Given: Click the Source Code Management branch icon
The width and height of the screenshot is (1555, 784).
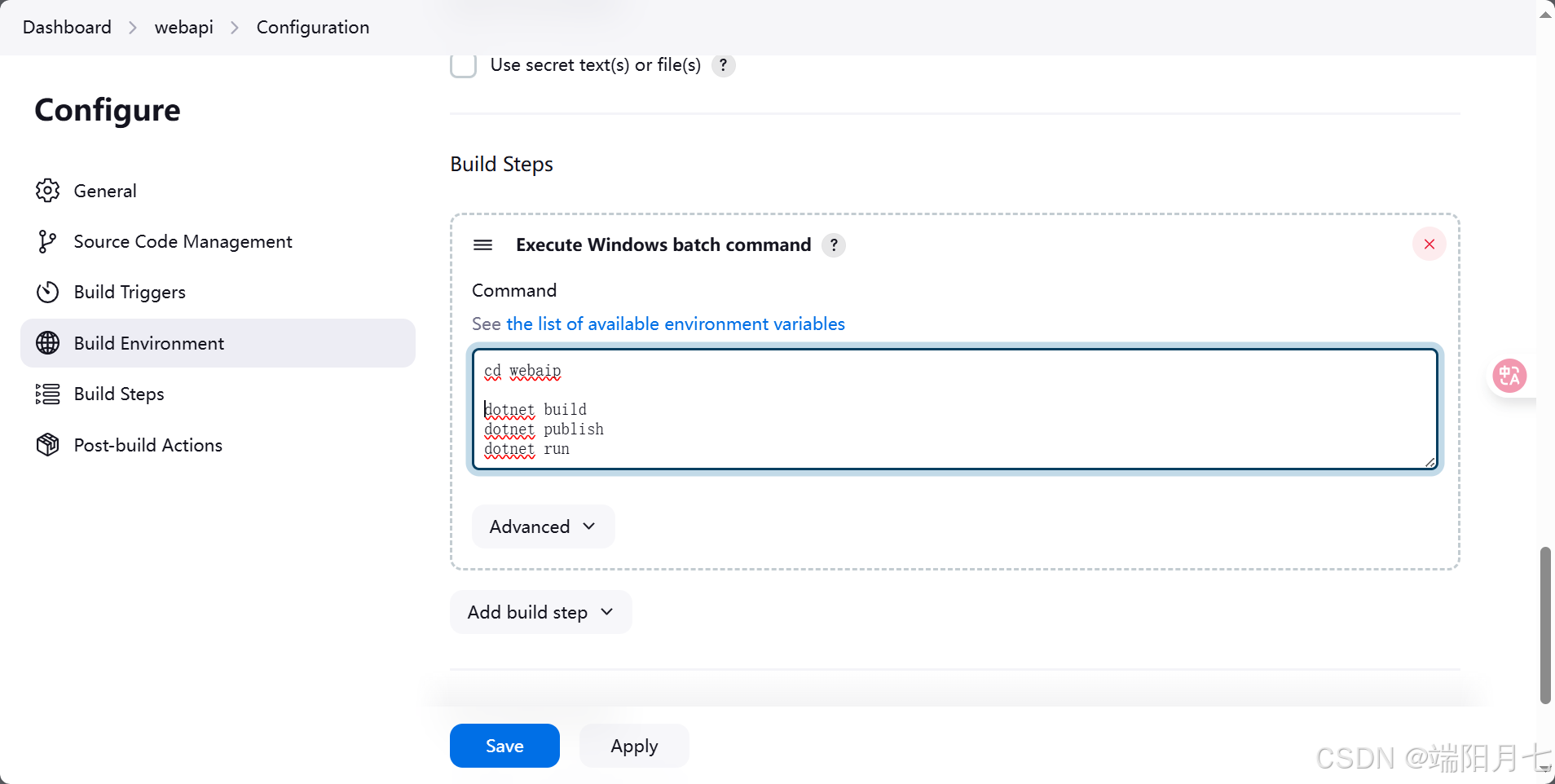Looking at the screenshot, I should (47, 241).
